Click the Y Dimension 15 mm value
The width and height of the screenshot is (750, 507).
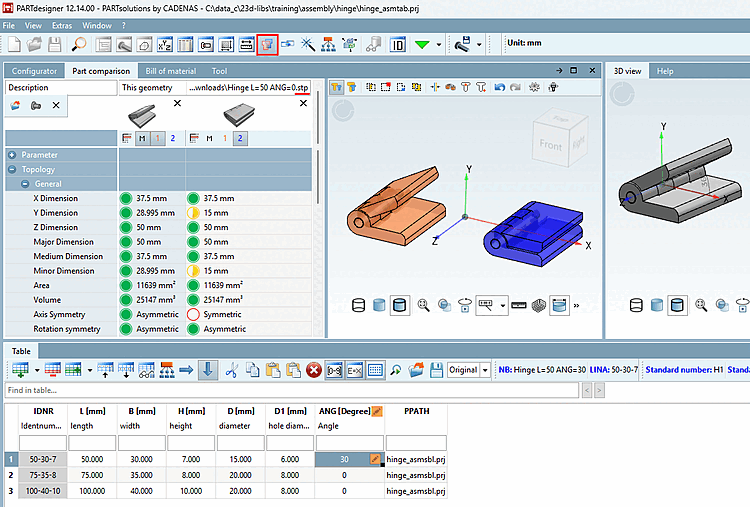pyautogui.click(x=216, y=213)
